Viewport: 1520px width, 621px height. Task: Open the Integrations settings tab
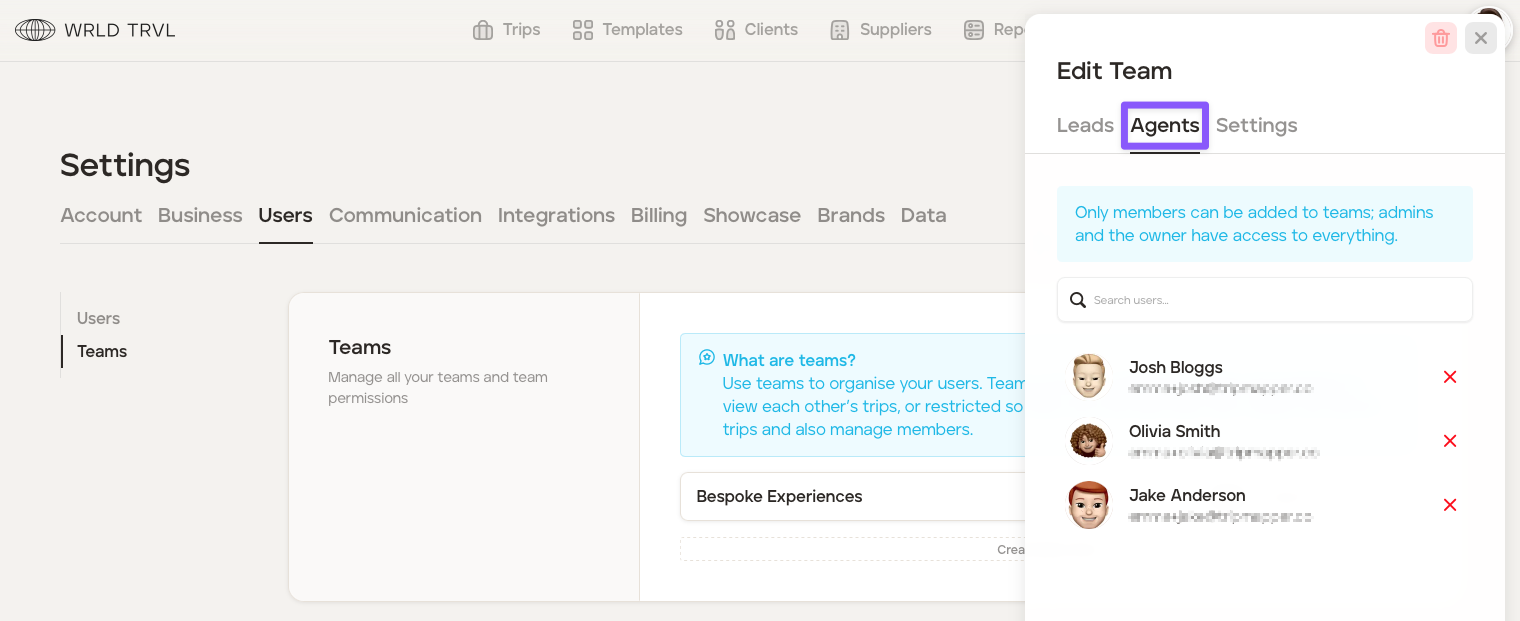click(x=556, y=215)
